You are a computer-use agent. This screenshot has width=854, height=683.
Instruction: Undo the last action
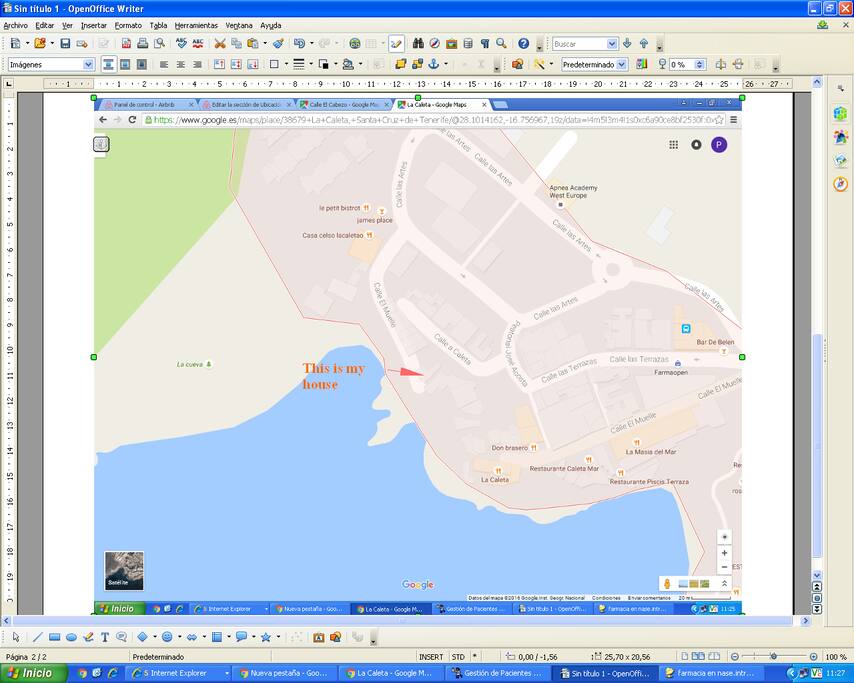coord(299,44)
